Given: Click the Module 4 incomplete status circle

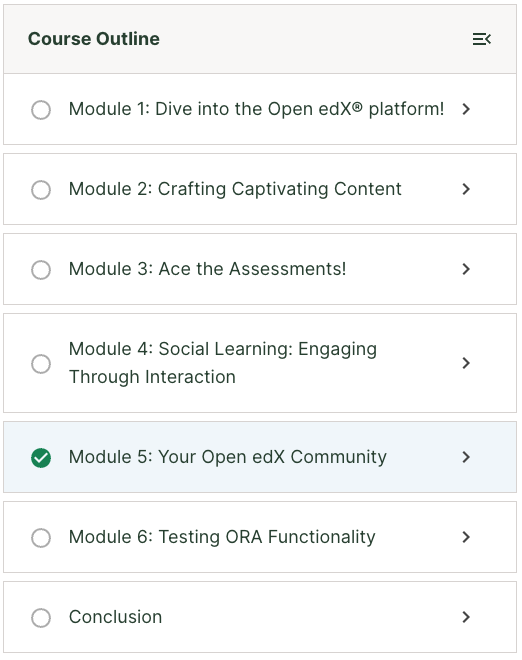Looking at the screenshot, I should [41, 364].
